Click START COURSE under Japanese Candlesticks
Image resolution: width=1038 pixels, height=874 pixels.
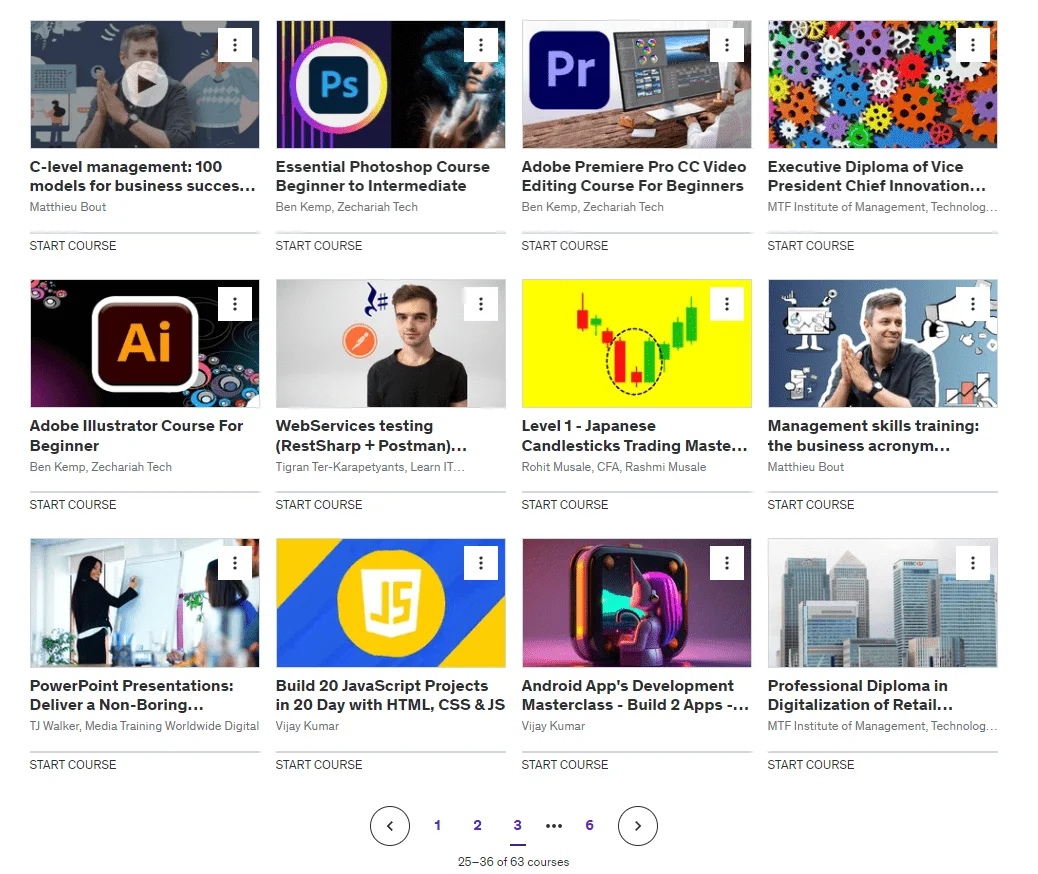click(565, 505)
